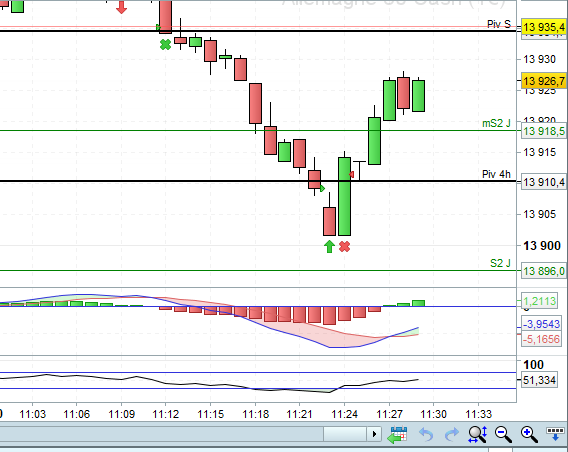Image resolution: width=568 pixels, height=452 pixels.
Task: Click the current price tag 13 926,7
Action: tap(544, 81)
